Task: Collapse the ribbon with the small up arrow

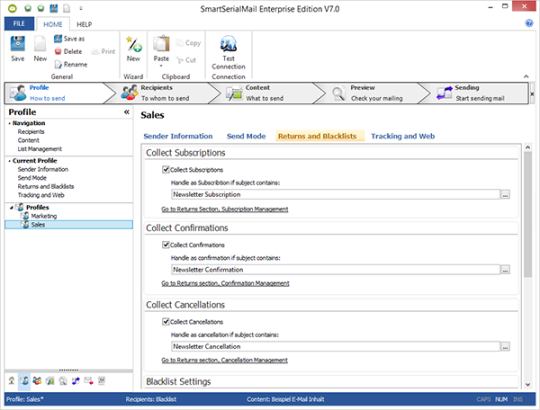Action: [526, 76]
